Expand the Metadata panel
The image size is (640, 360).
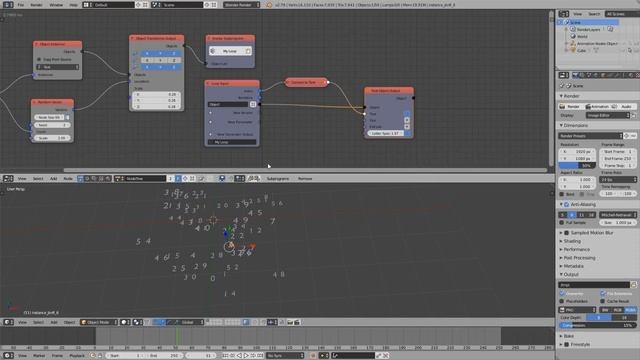(x=573, y=266)
